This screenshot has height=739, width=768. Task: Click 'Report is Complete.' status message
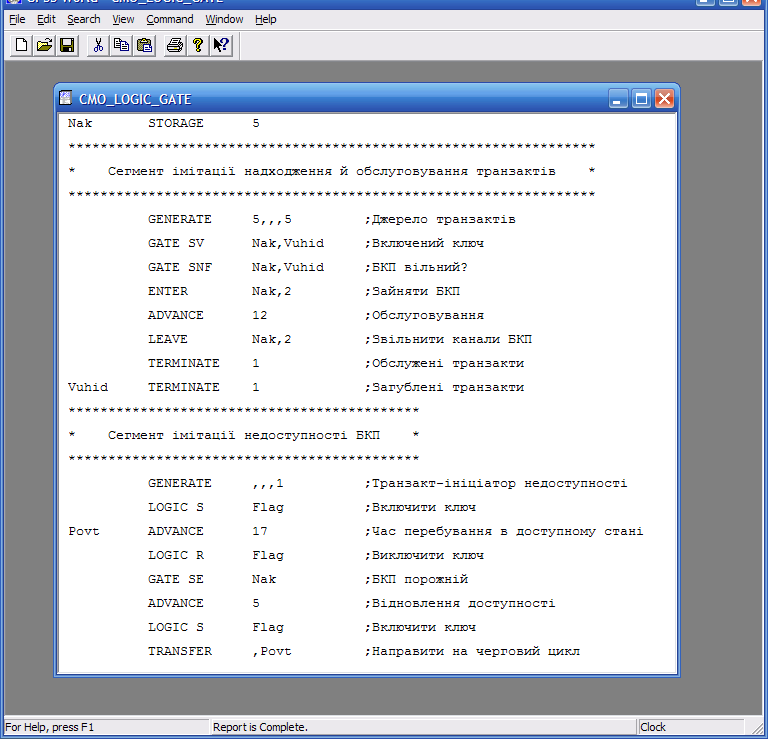pyautogui.click(x=260, y=727)
